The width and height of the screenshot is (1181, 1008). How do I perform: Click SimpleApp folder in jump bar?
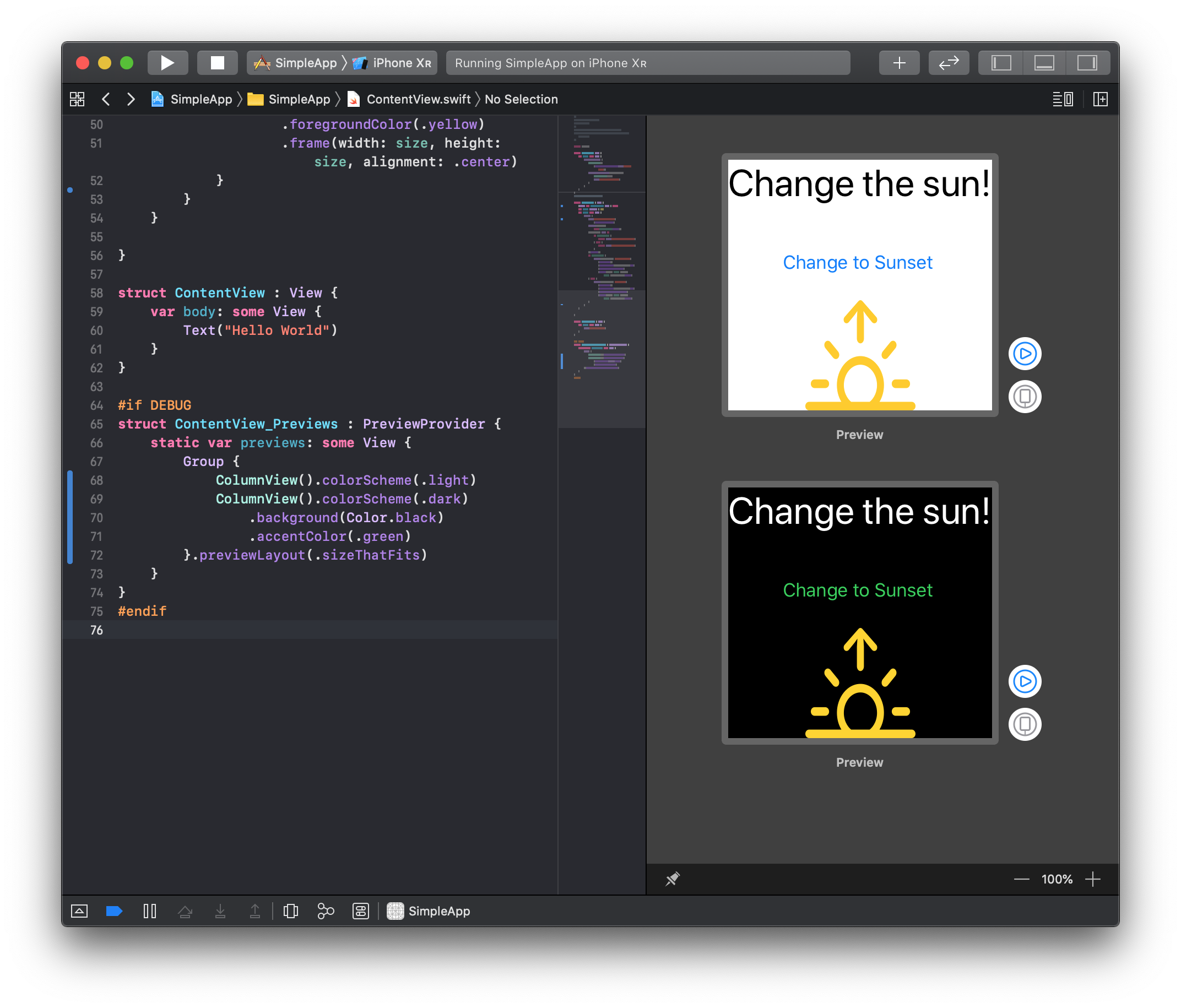pyautogui.click(x=289, y=99)
